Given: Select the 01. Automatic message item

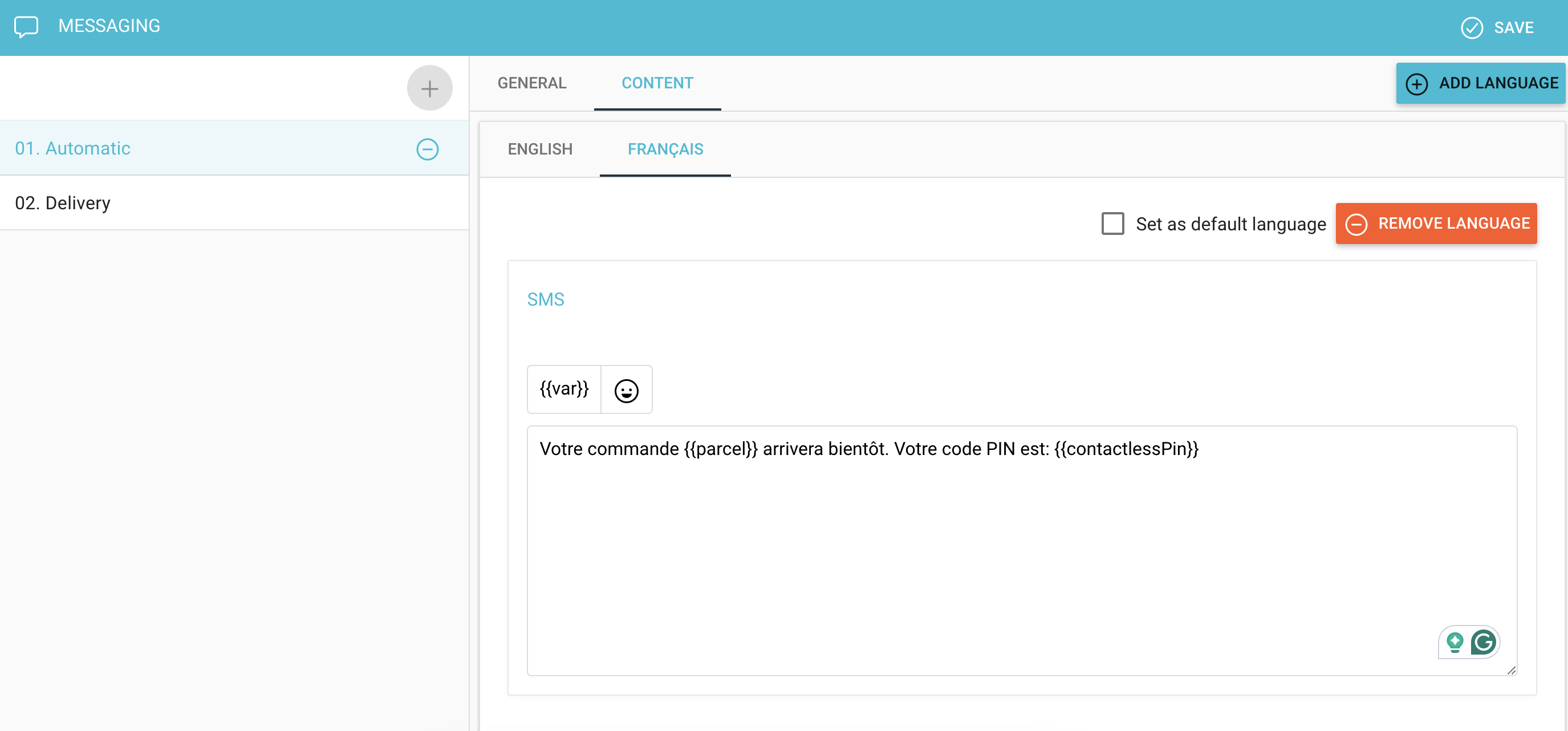Looking at the screenshot, I should point(234,148).
